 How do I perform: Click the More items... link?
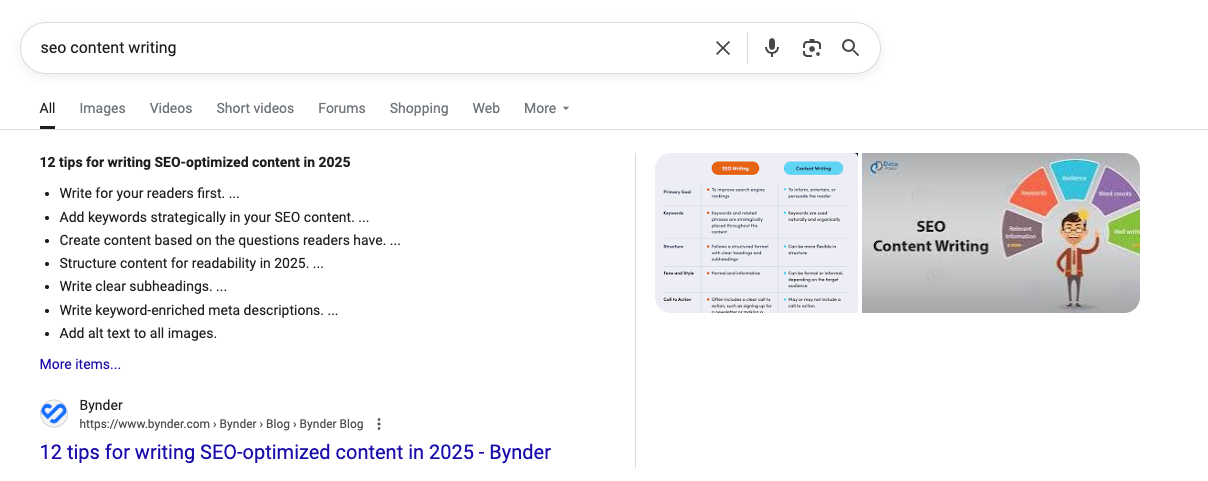[x=80, y=364]
